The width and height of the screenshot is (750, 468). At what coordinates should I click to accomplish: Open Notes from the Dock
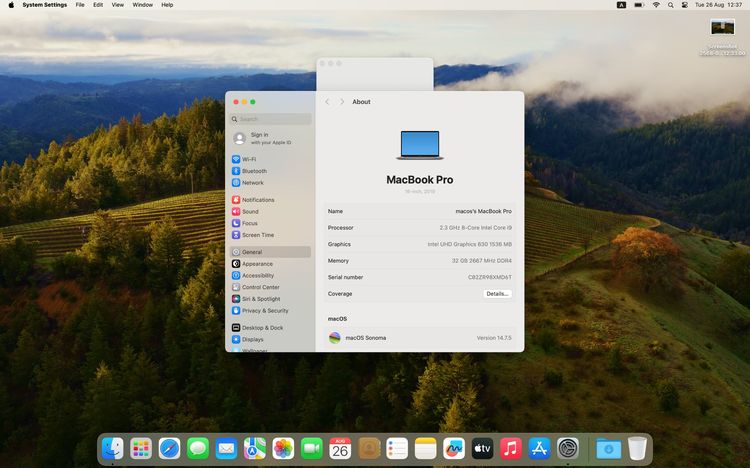coord(426,449)
